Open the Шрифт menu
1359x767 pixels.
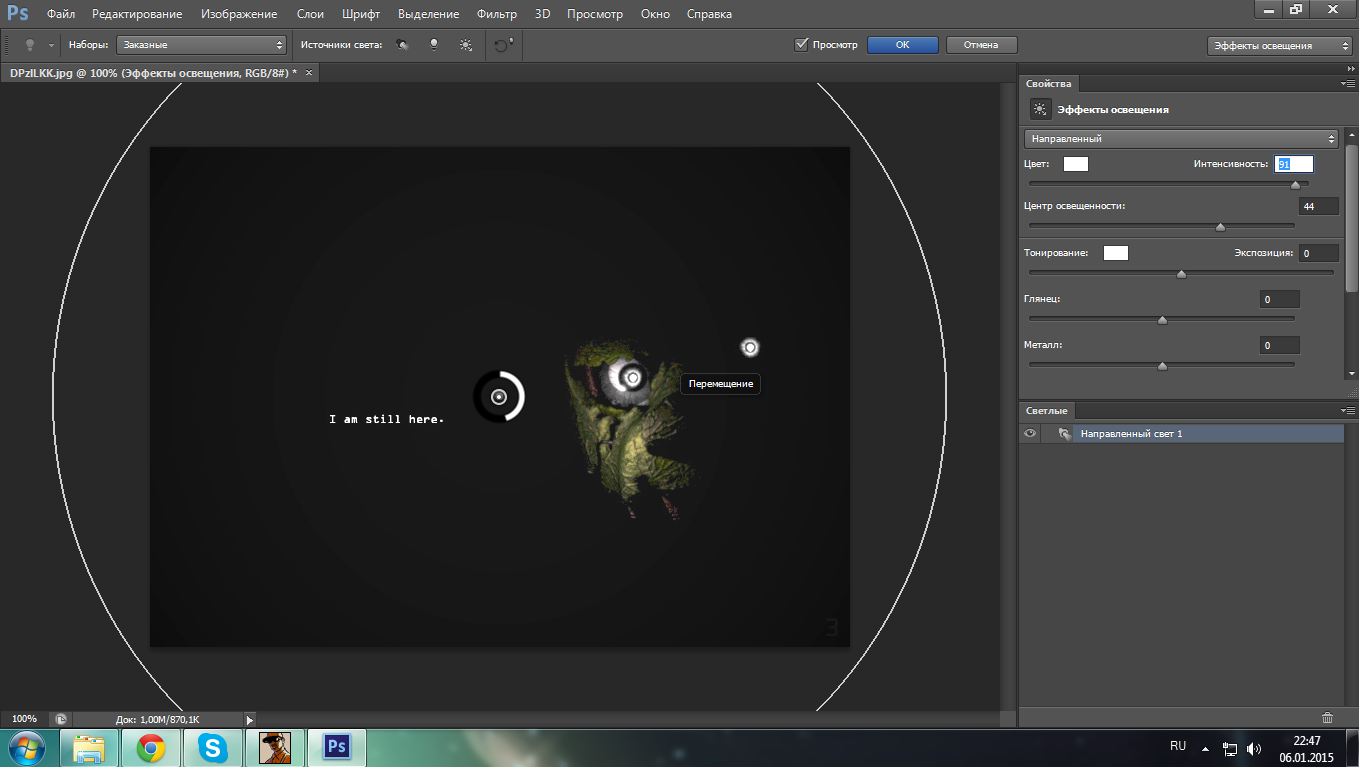point(361,14)
